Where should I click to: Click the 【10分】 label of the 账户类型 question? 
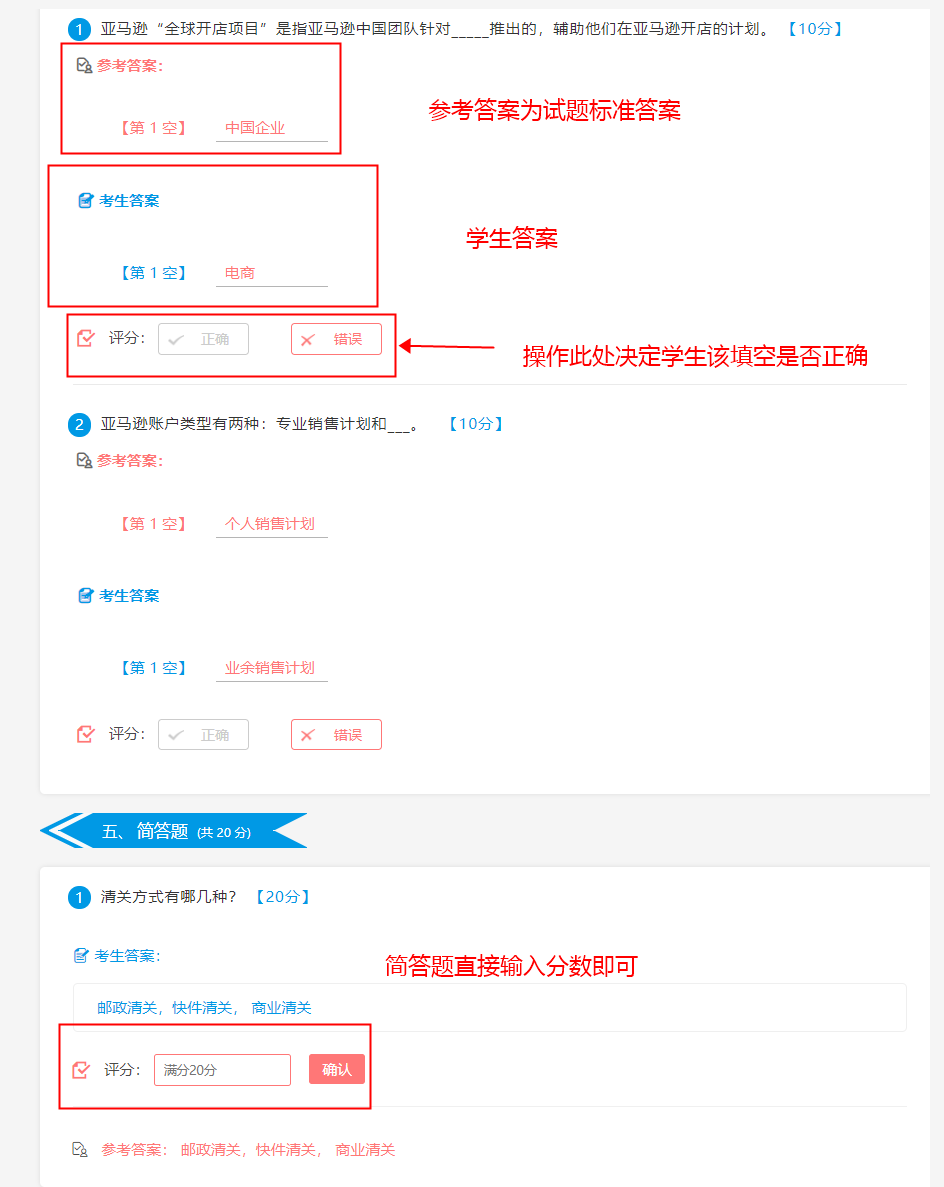tap(475, 424)
